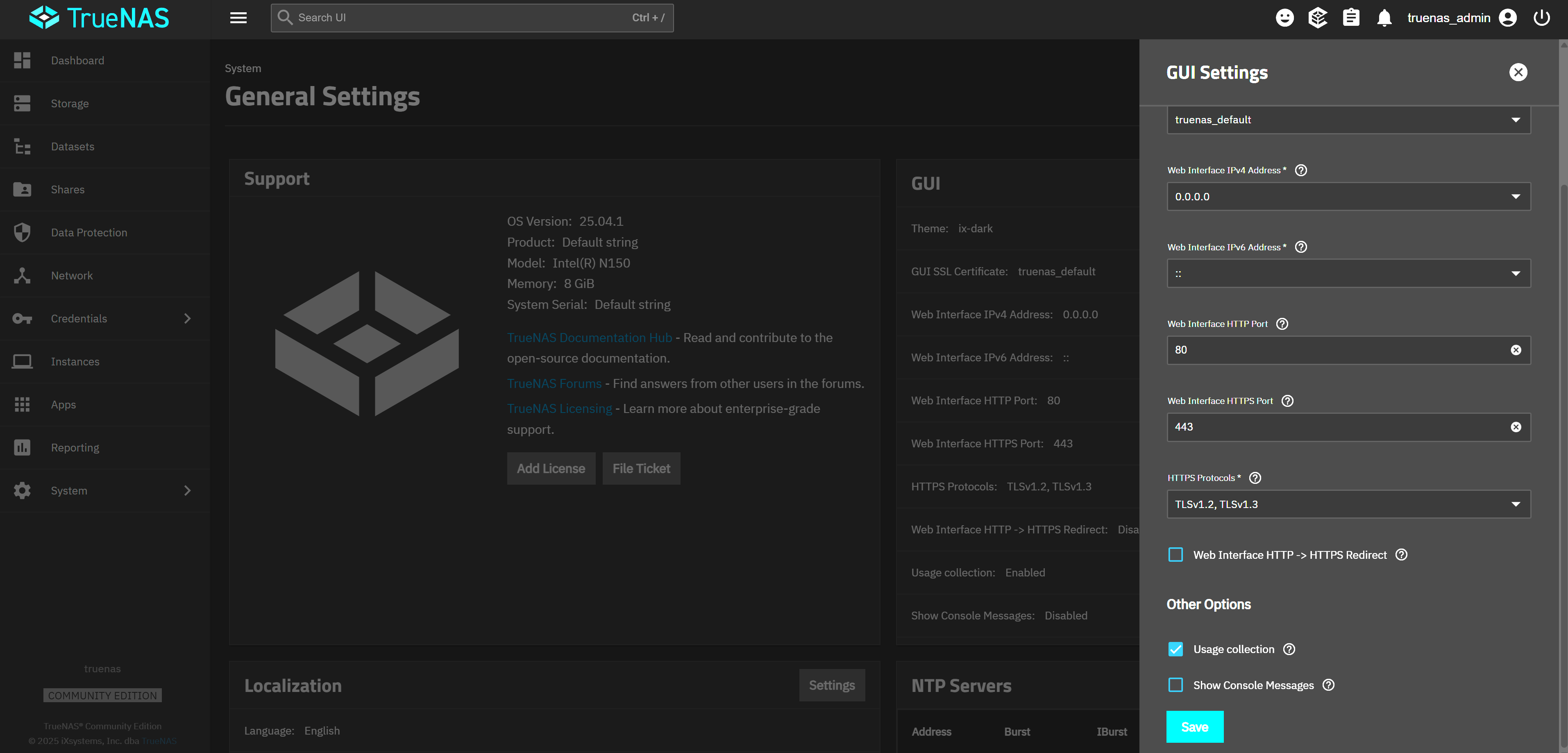Clear the HTTPS port 443 field

(x=1516, y=427)
